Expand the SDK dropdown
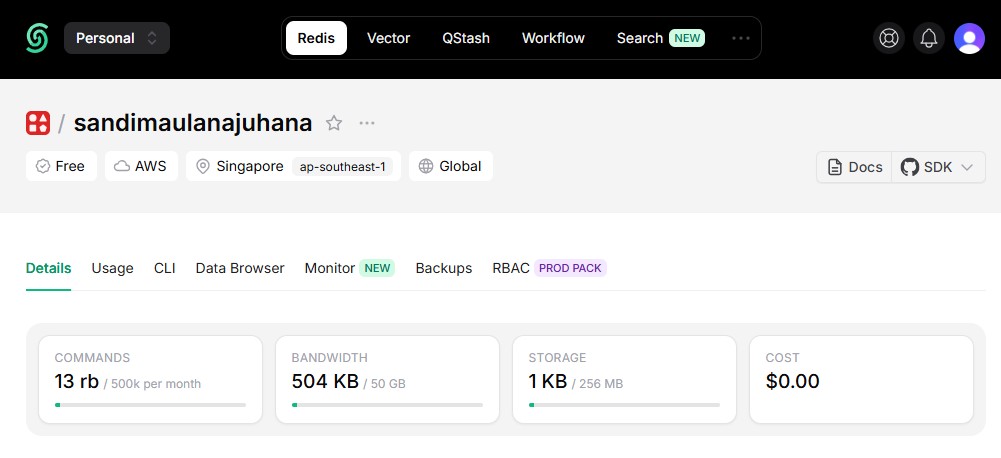This screenshot has width=1001, height=458. pos(938,167)
